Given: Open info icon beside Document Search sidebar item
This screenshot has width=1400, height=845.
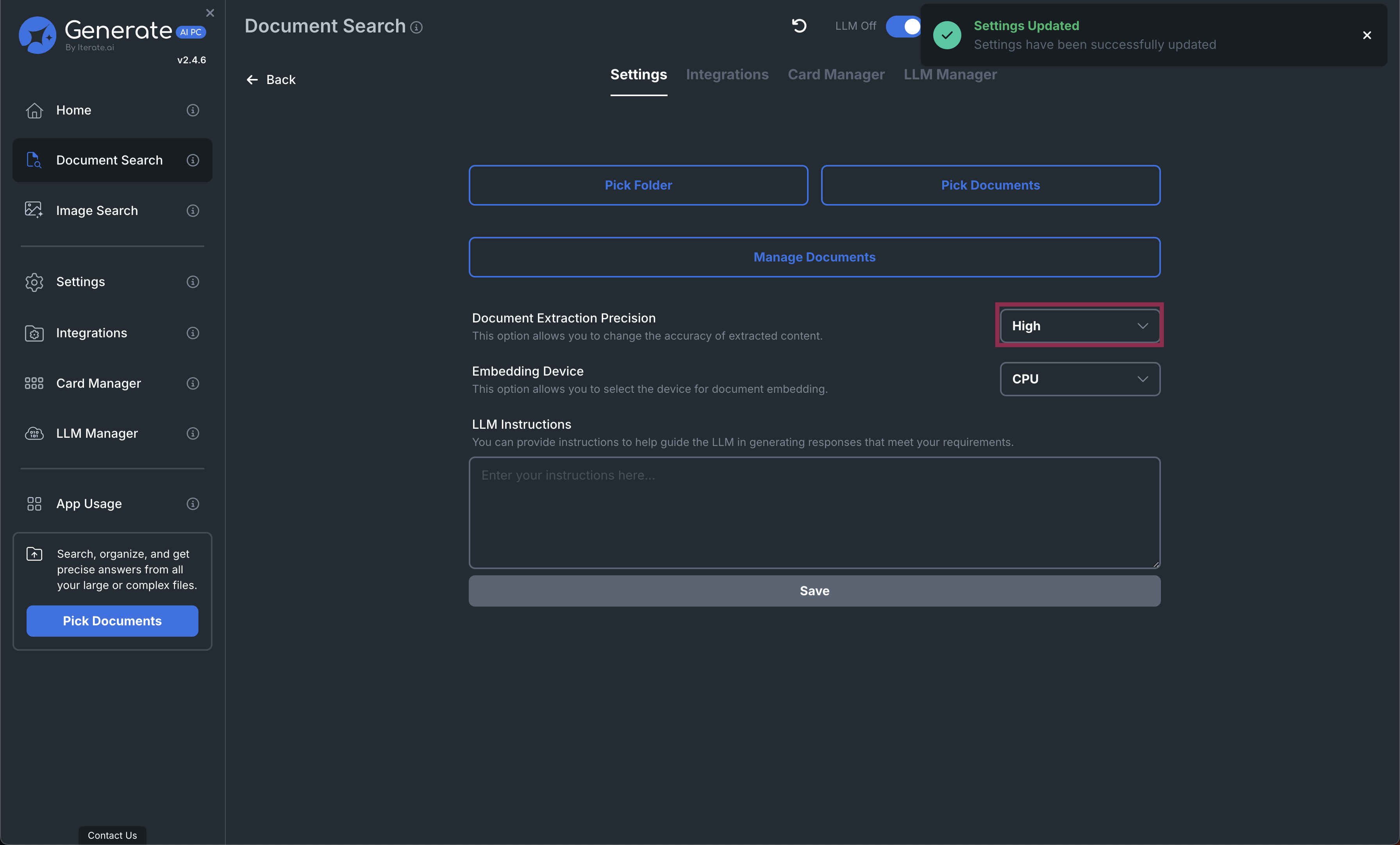Looking at the screenshot, I should click(x=193, y=160).
